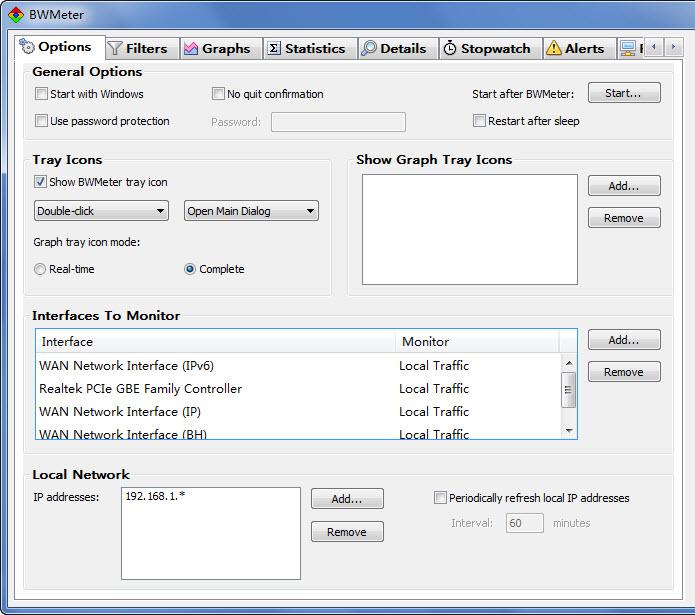Uncheck Show BWMeter tray icon
This screenshot has height=615, width=695.
[41, 182]
